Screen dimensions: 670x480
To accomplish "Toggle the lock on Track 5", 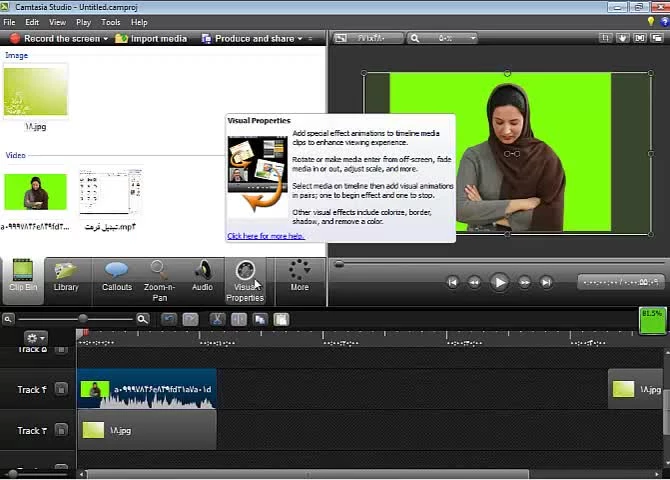I will coord(61,349).
